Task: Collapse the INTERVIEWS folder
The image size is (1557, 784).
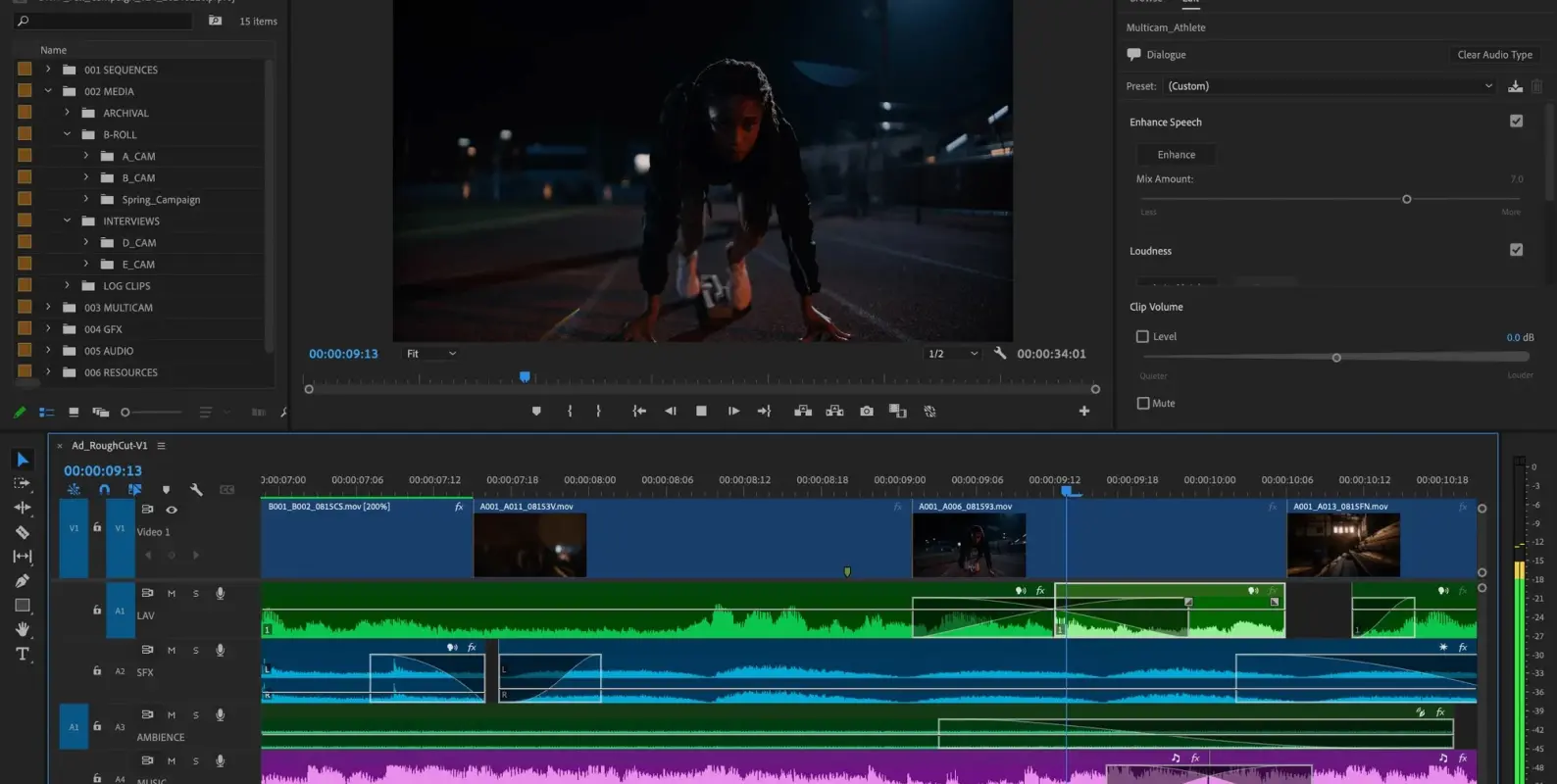Action: [x=67, y=220]
